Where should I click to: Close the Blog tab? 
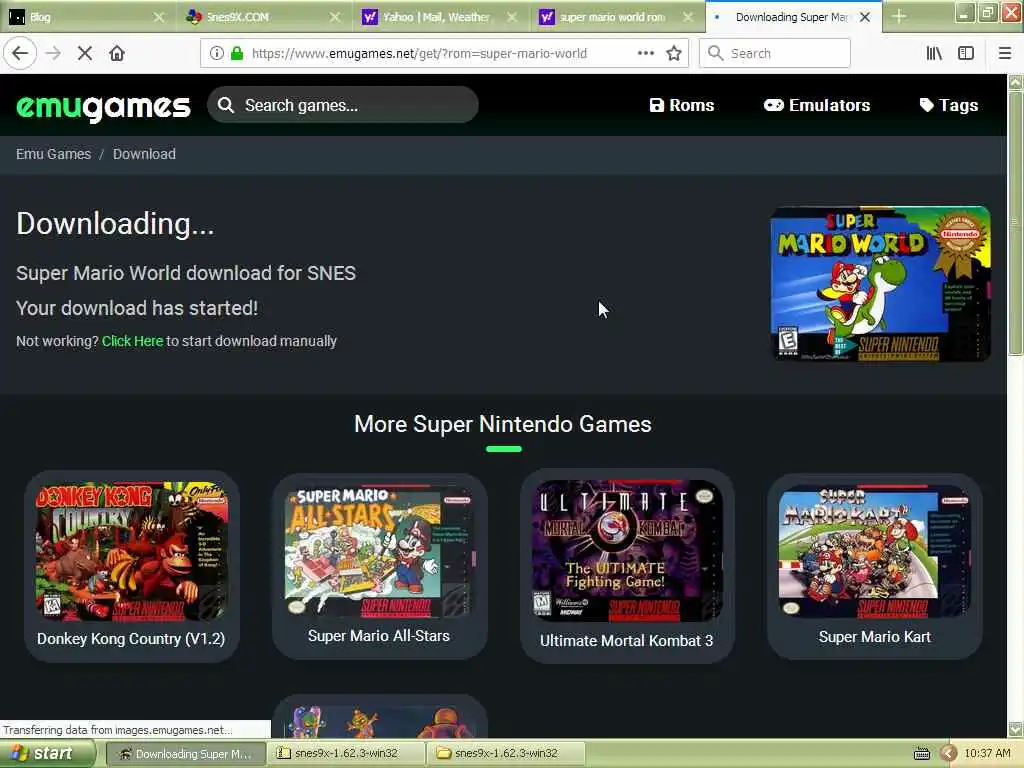(x=159, y=17)
